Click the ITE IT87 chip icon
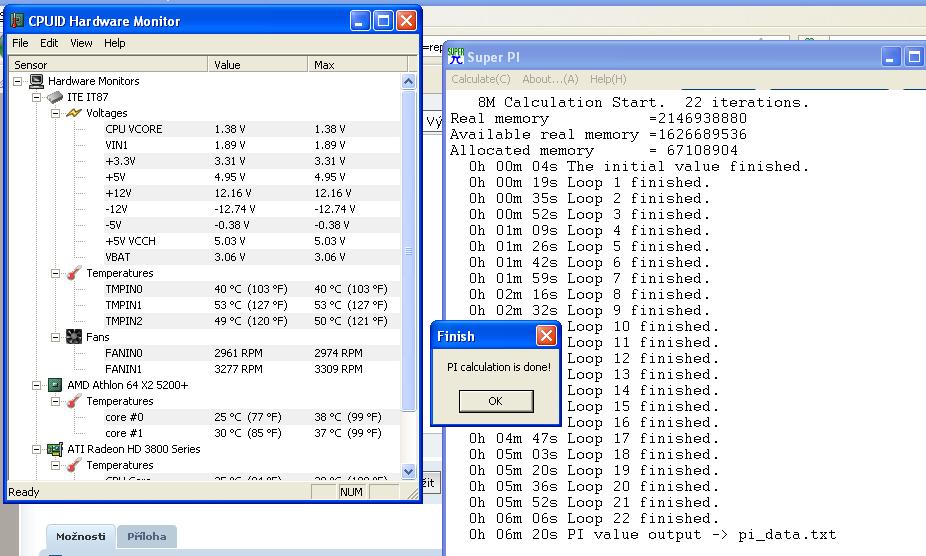The width and height of the screenshot is (926, 556). pos(55,97)
